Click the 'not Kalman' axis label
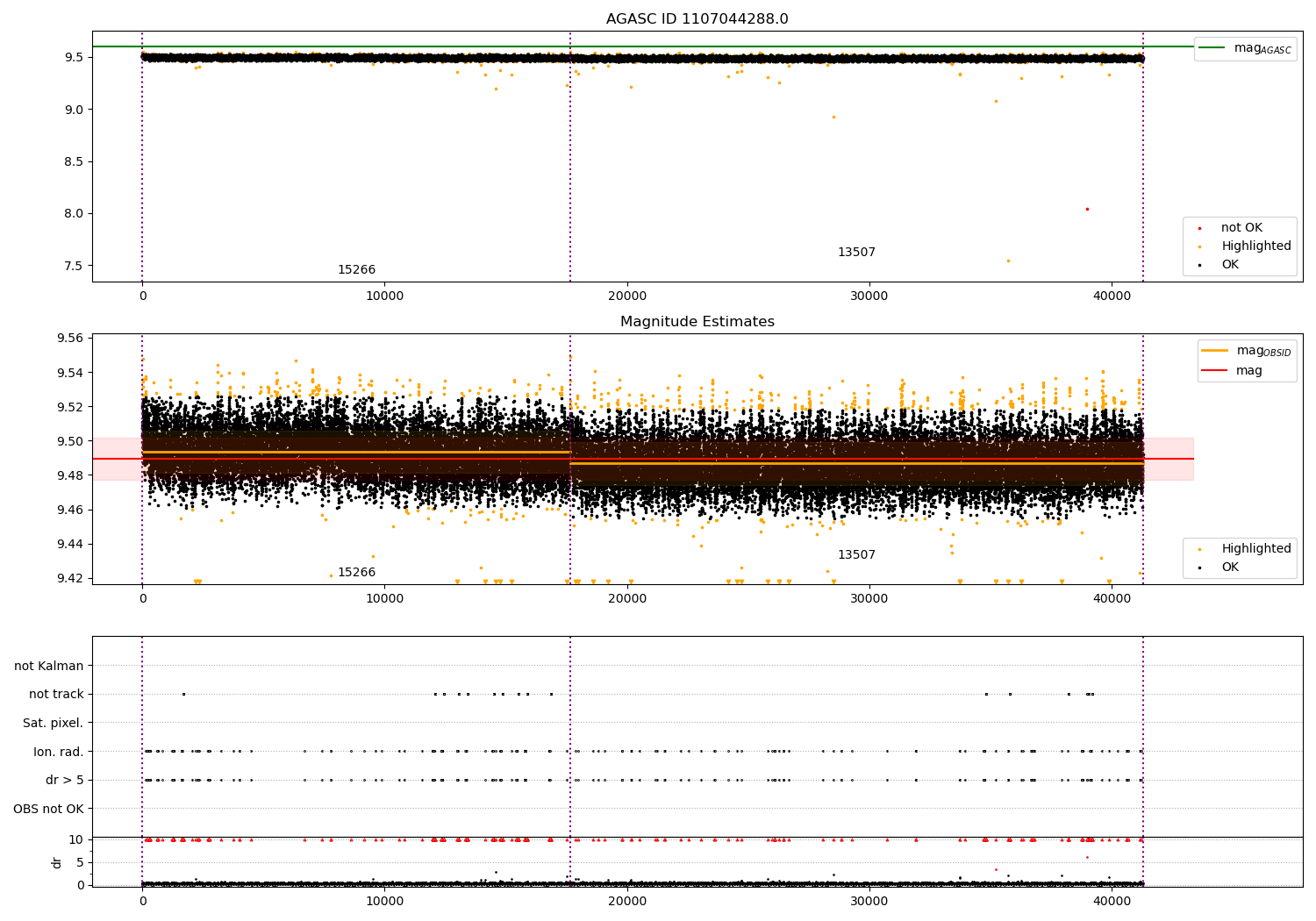Image resolution: width=1316 pixels, height=921 pixels. (x=49, y=666)
